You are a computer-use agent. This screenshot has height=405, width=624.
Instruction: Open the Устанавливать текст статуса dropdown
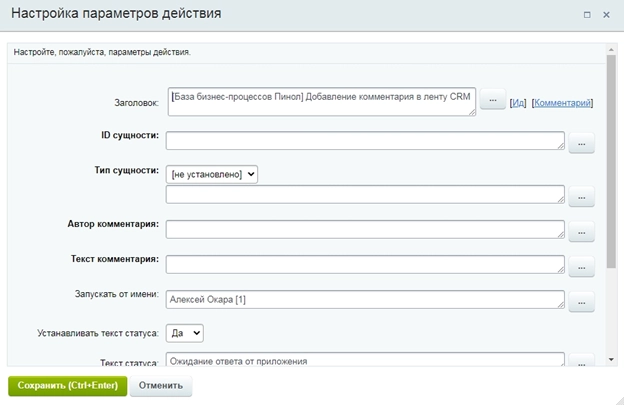[185, 333]
